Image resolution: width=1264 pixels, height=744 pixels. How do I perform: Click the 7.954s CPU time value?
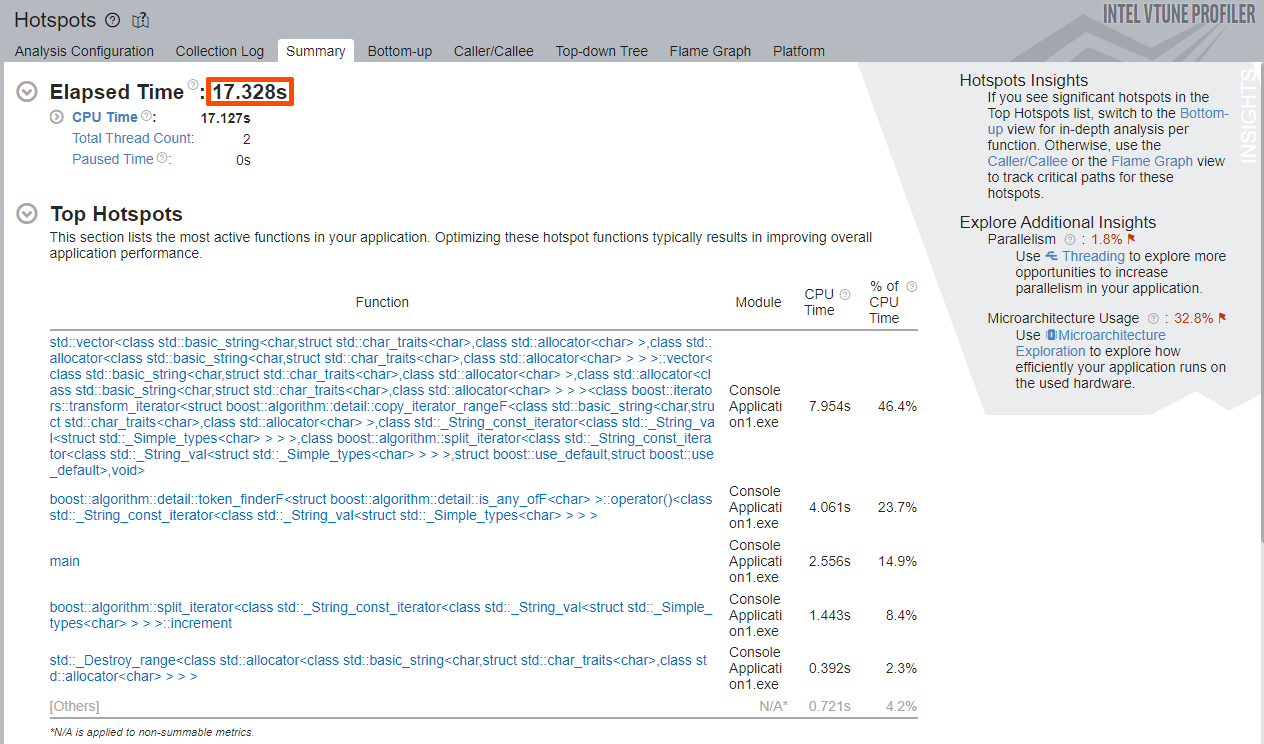coord(830,406)
